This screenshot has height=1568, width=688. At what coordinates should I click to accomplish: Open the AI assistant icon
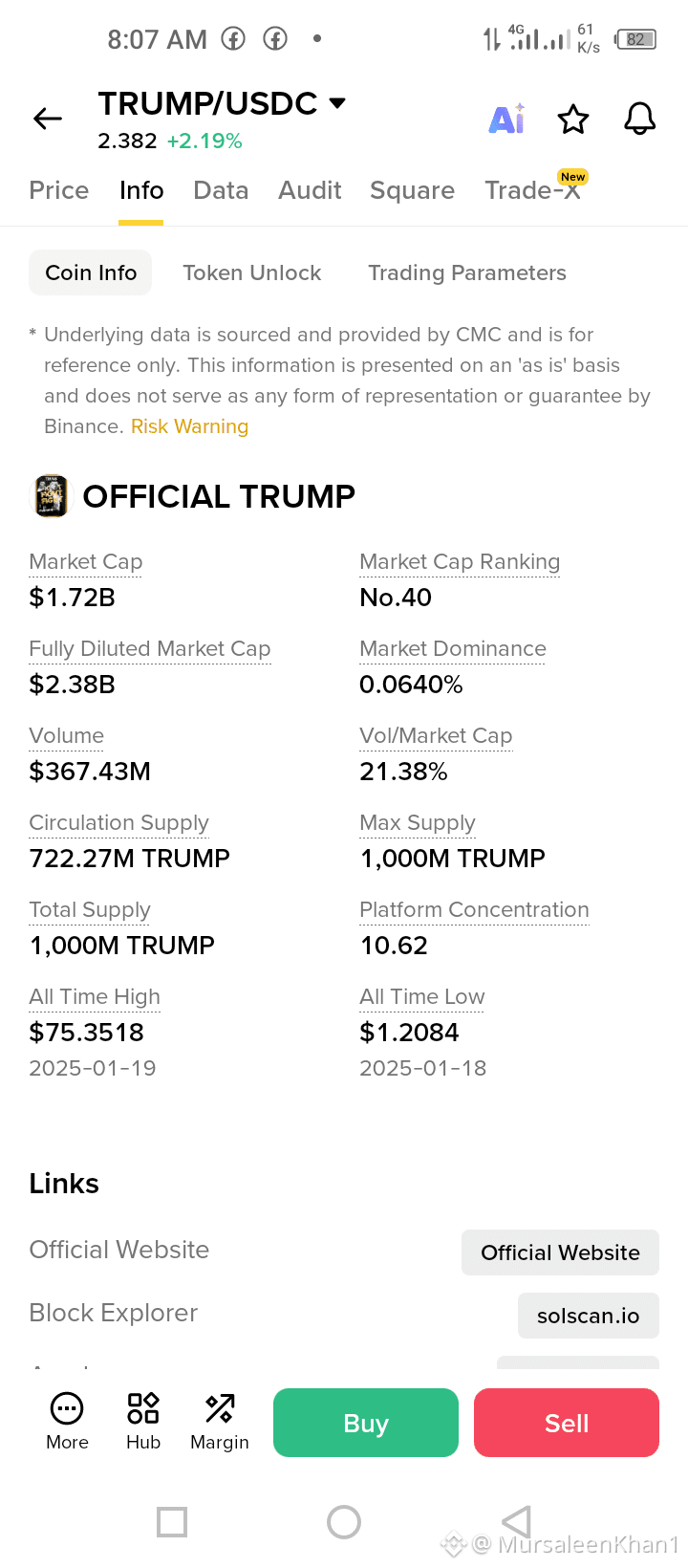pyautogui.click(x=506, y=119)
